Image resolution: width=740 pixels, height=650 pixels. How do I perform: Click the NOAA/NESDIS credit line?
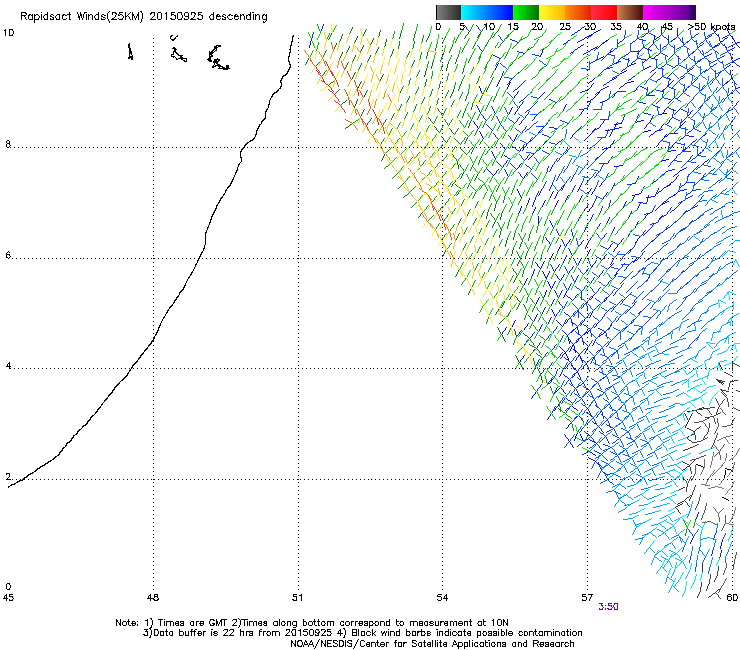432,644
